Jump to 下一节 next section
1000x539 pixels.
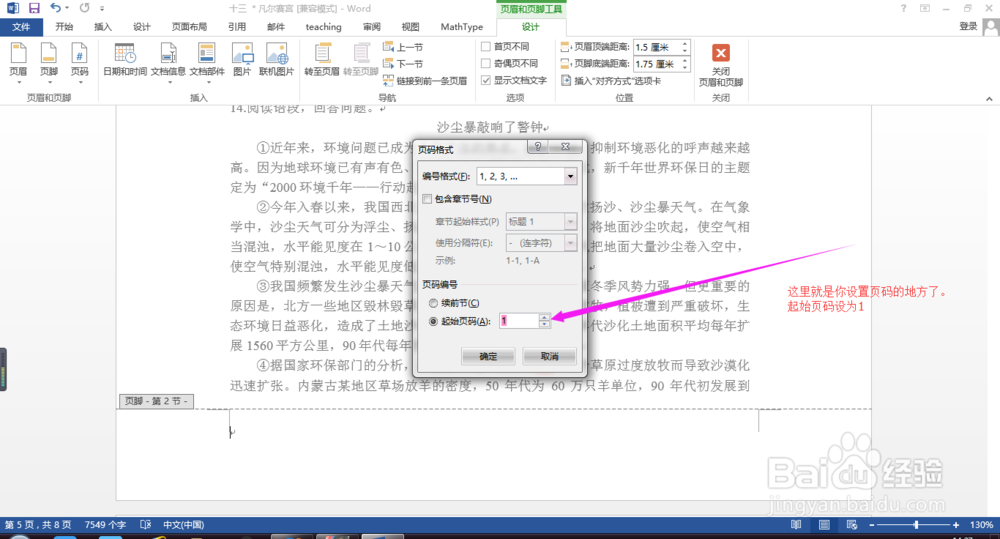pos(403,64)
